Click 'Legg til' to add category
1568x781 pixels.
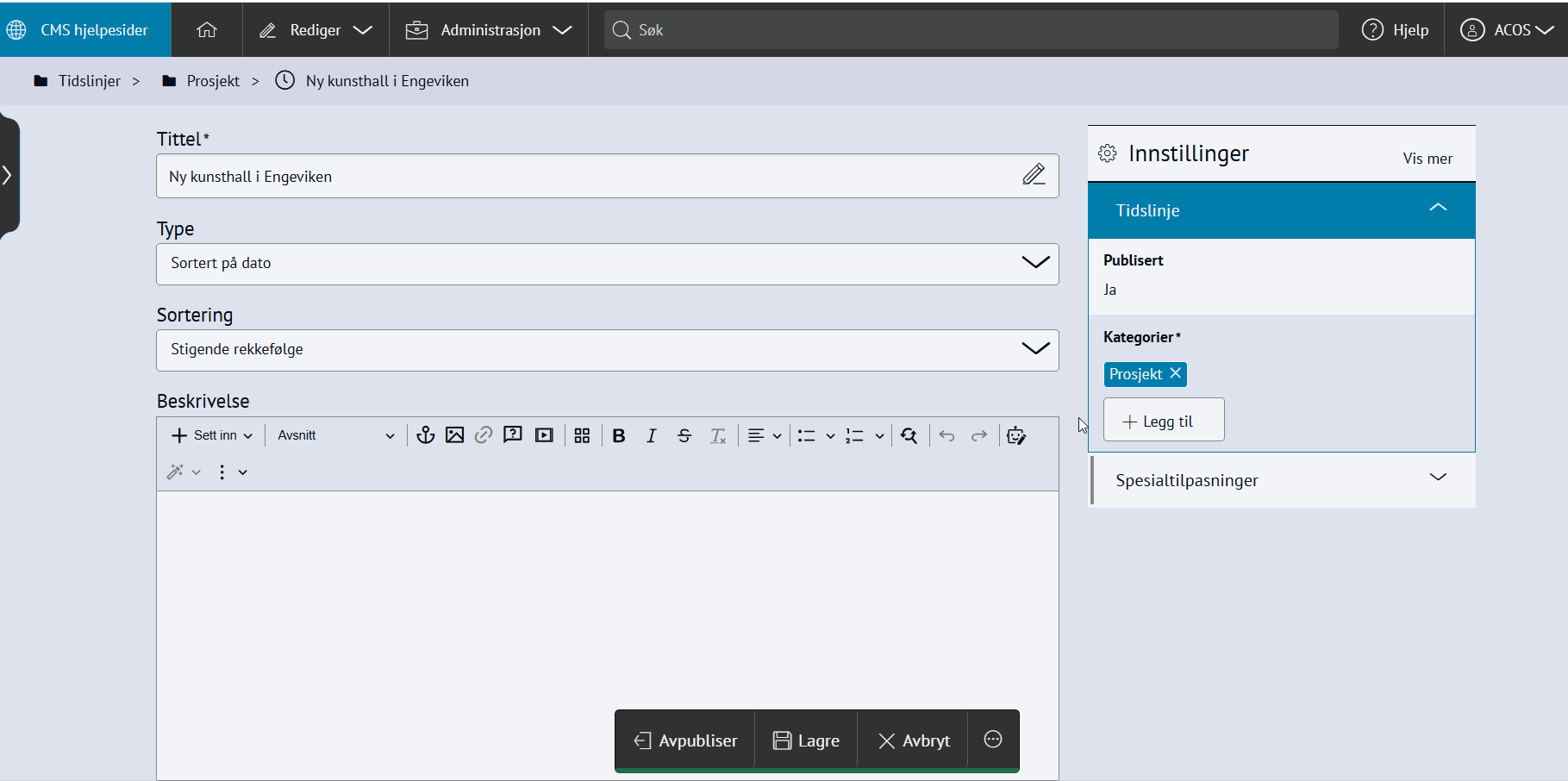1163,421
